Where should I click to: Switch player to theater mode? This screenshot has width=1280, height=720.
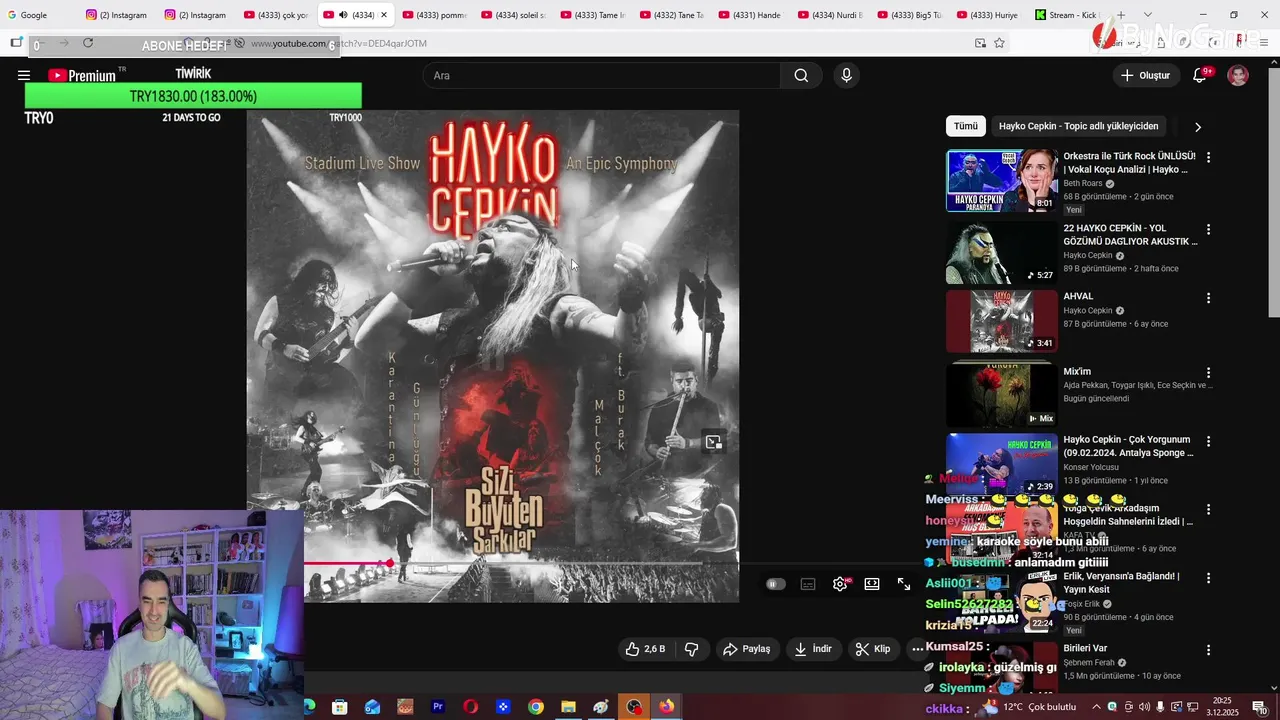872,584
